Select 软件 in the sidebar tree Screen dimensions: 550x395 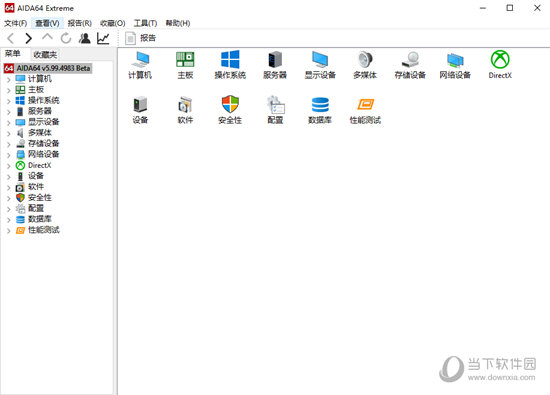pyautogui.click(x=36, y=187)
